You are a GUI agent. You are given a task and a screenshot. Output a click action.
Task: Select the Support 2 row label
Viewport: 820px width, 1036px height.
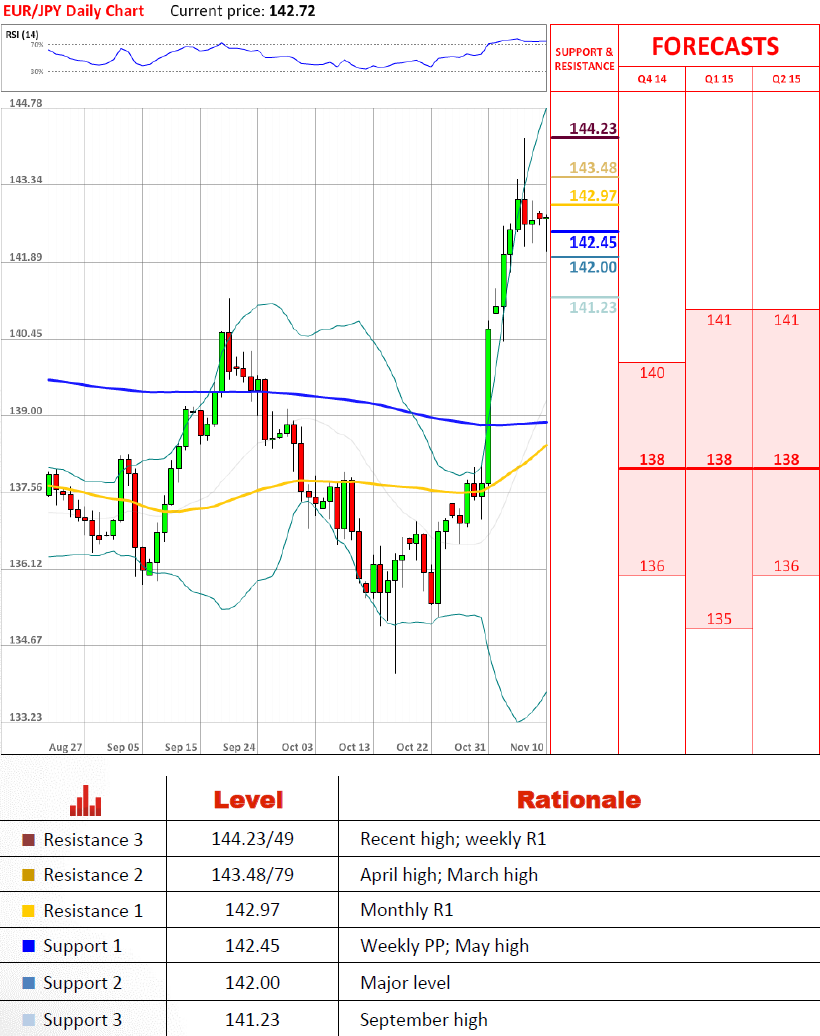click(83, 983)
